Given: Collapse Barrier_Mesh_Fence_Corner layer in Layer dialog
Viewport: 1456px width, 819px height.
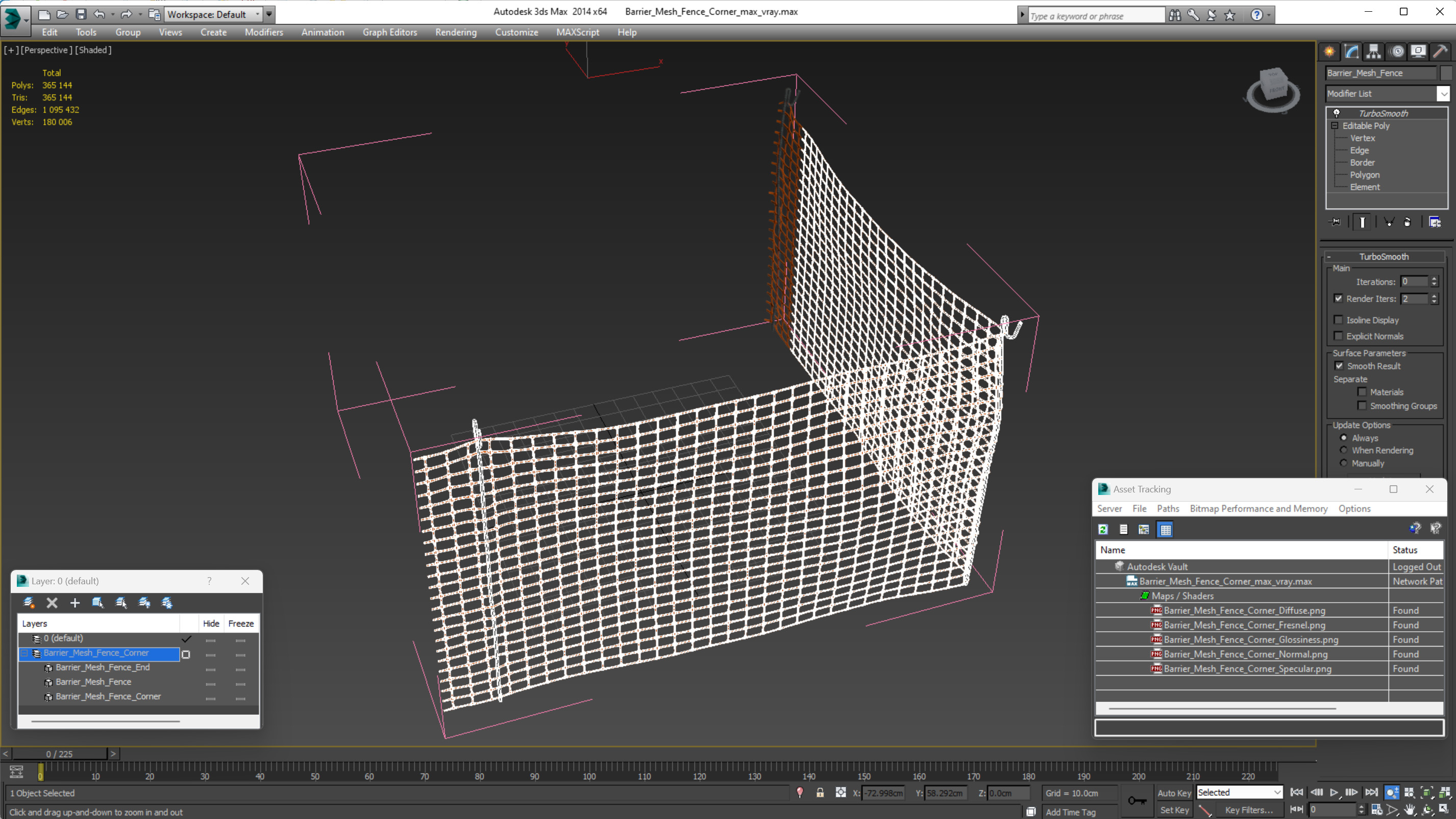Looking at the screenshot, I should (24, 653).
